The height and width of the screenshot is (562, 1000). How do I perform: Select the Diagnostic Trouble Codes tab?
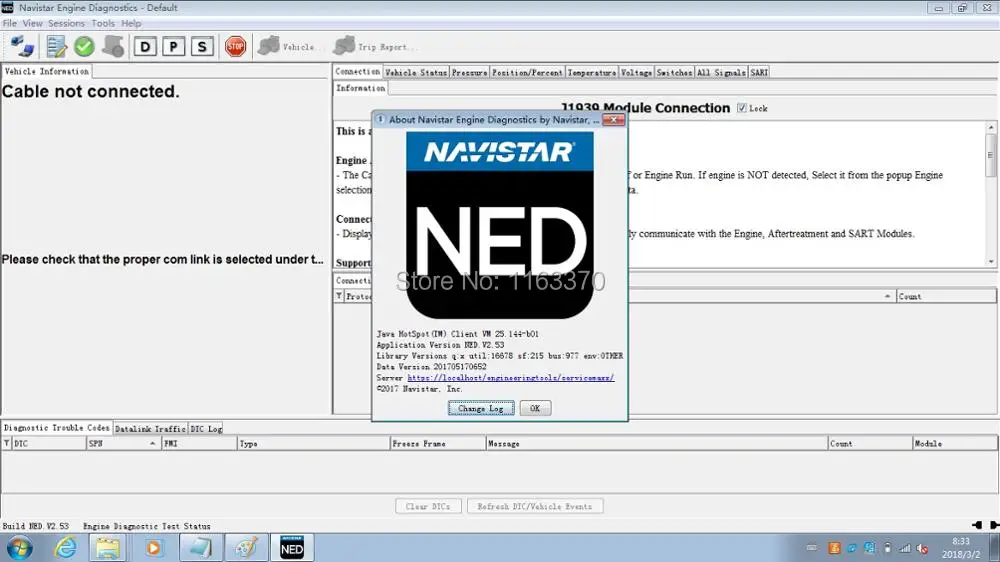(57, 428)
